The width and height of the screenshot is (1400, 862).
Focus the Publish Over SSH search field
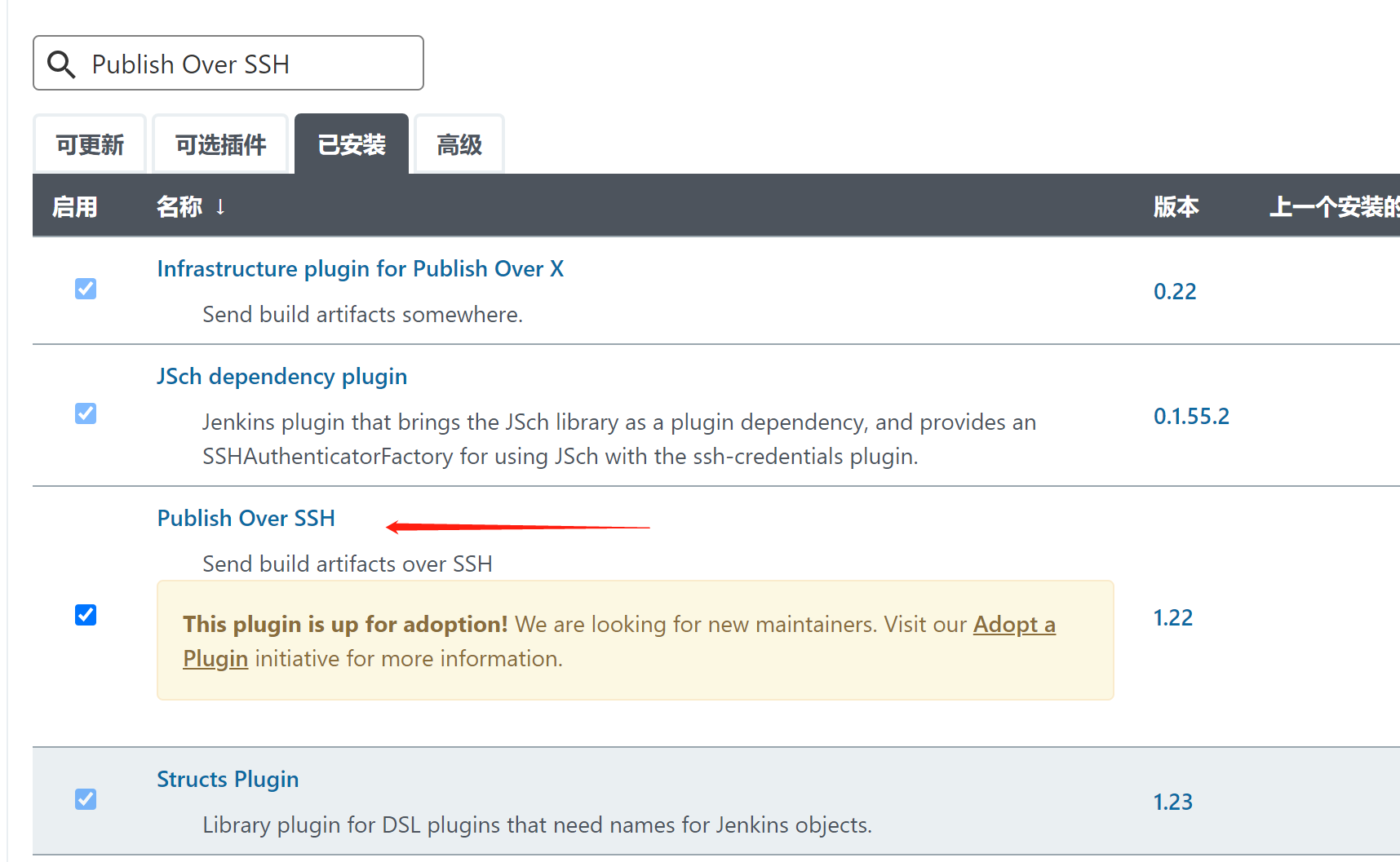point(228,63)
